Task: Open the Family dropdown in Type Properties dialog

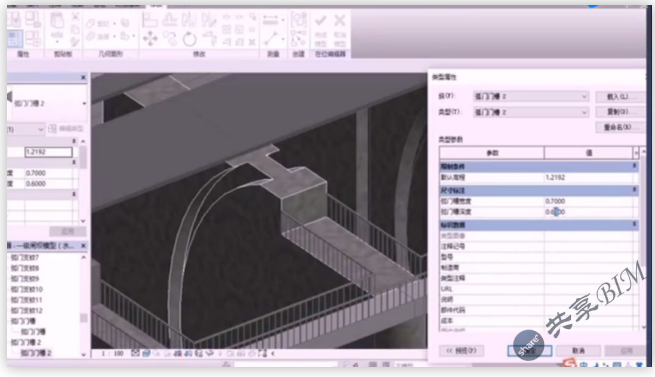Action: (x=584, y=97)
